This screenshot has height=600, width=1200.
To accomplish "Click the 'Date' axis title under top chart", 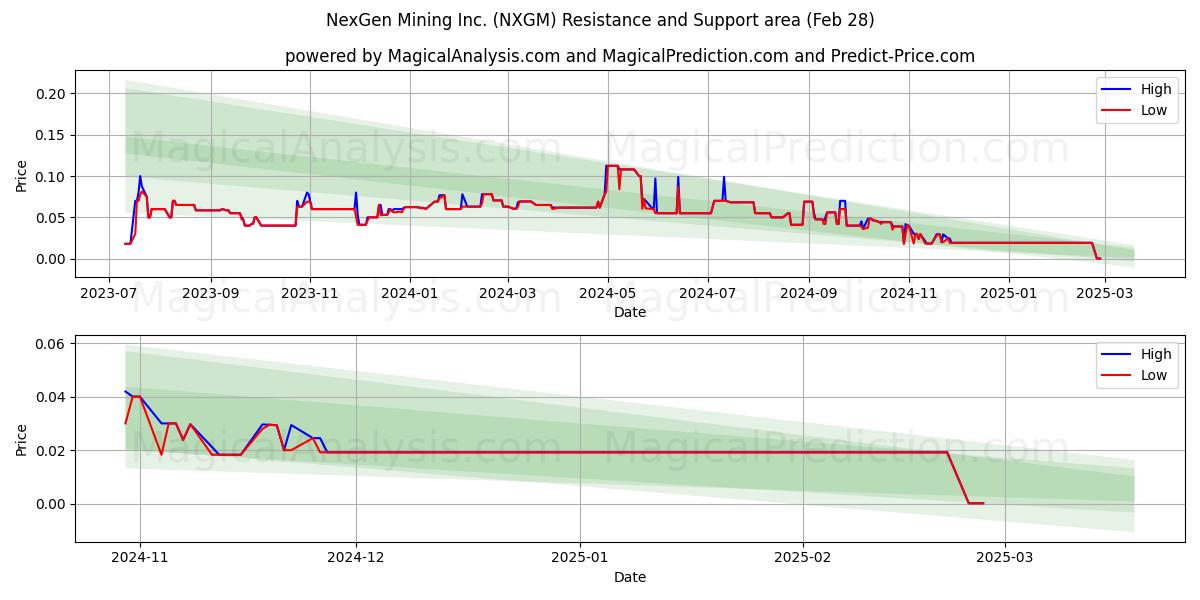I will click(x=630, y=312).
